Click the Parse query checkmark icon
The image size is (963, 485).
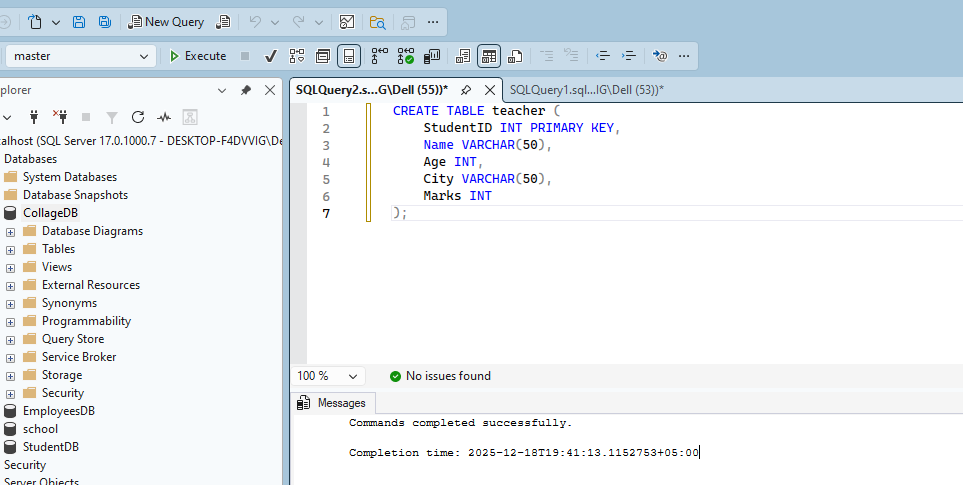[x=270, y=56]
